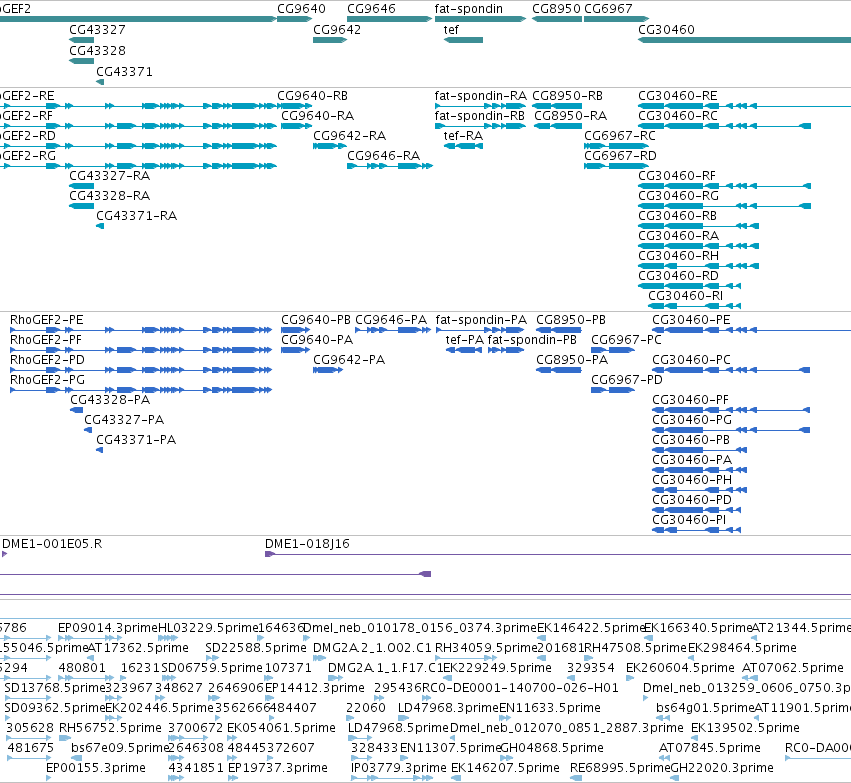The image size is (851, 783).
Task: Open EST label AT07845.5prime
Action: click(710, 748)
